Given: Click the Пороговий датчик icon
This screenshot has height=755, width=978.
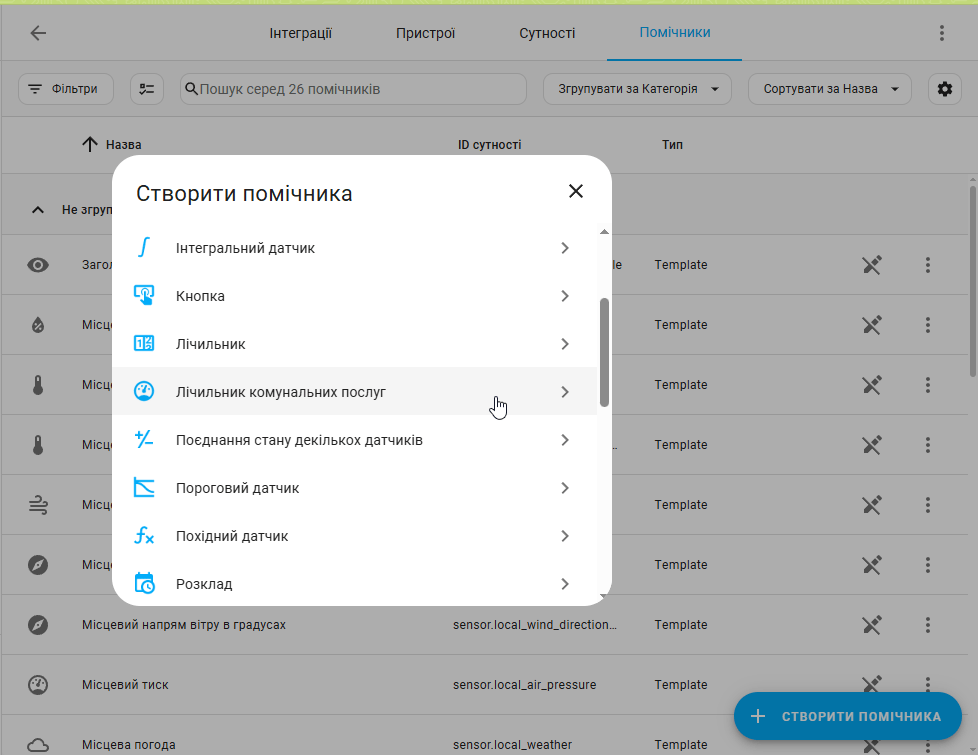Looking at the screenshot, I should pyautogui.click(x=144, y=487).
